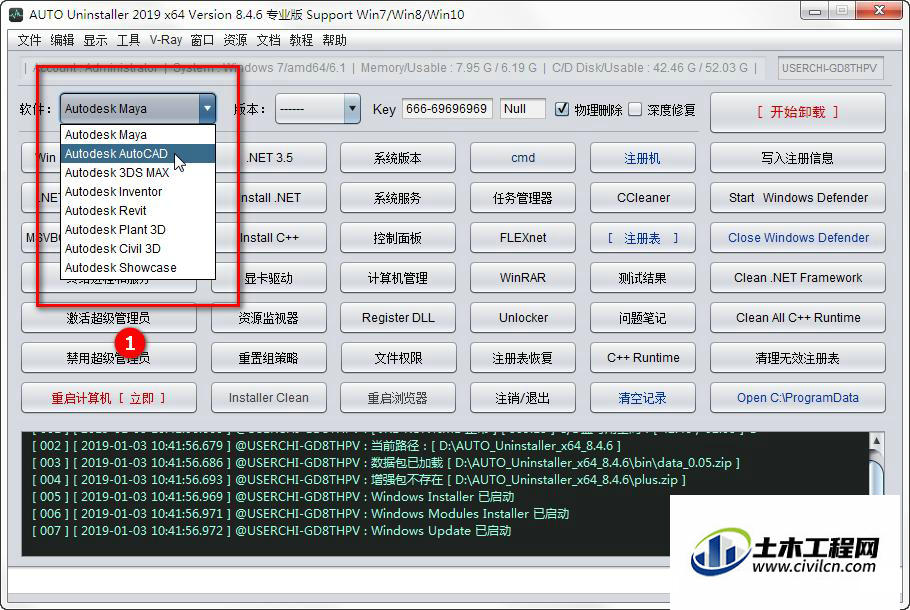This screenshot has width=910, height=610.
Task: Select Autodesk Inventor option
Action: point(138,192)
